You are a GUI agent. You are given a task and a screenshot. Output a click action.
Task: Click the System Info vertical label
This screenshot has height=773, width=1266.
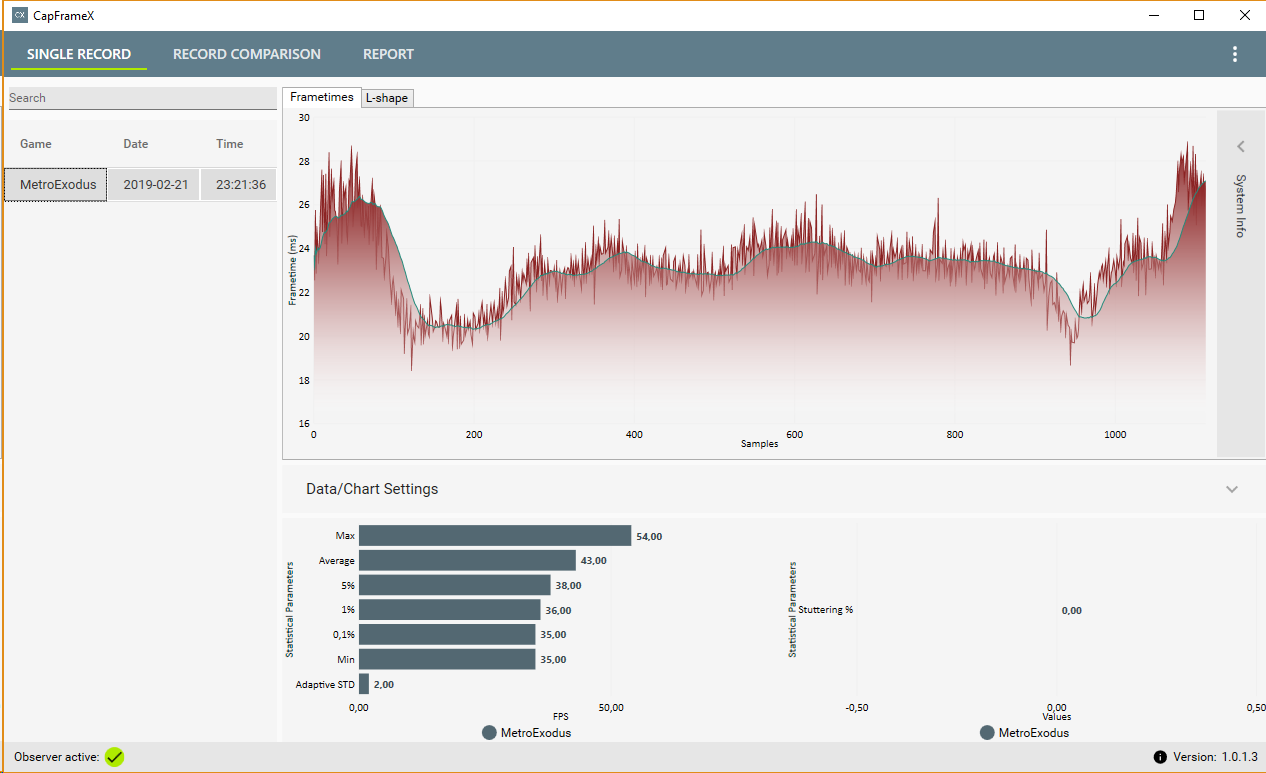[x=1241, y=206]
